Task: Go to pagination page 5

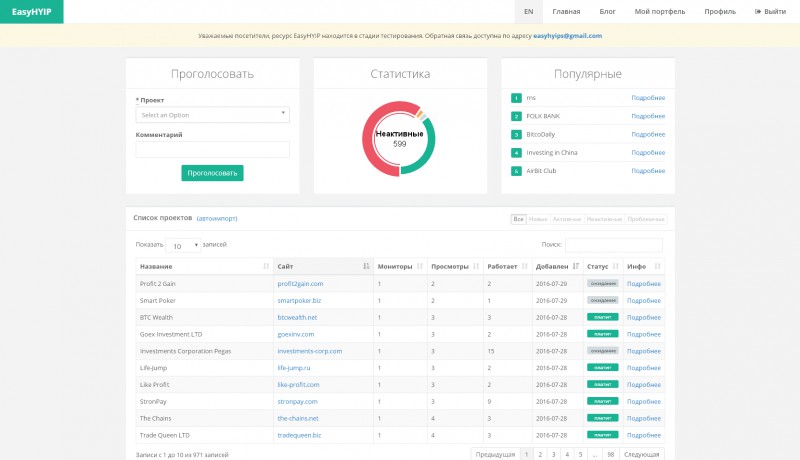Action: [x=580, y=454]
